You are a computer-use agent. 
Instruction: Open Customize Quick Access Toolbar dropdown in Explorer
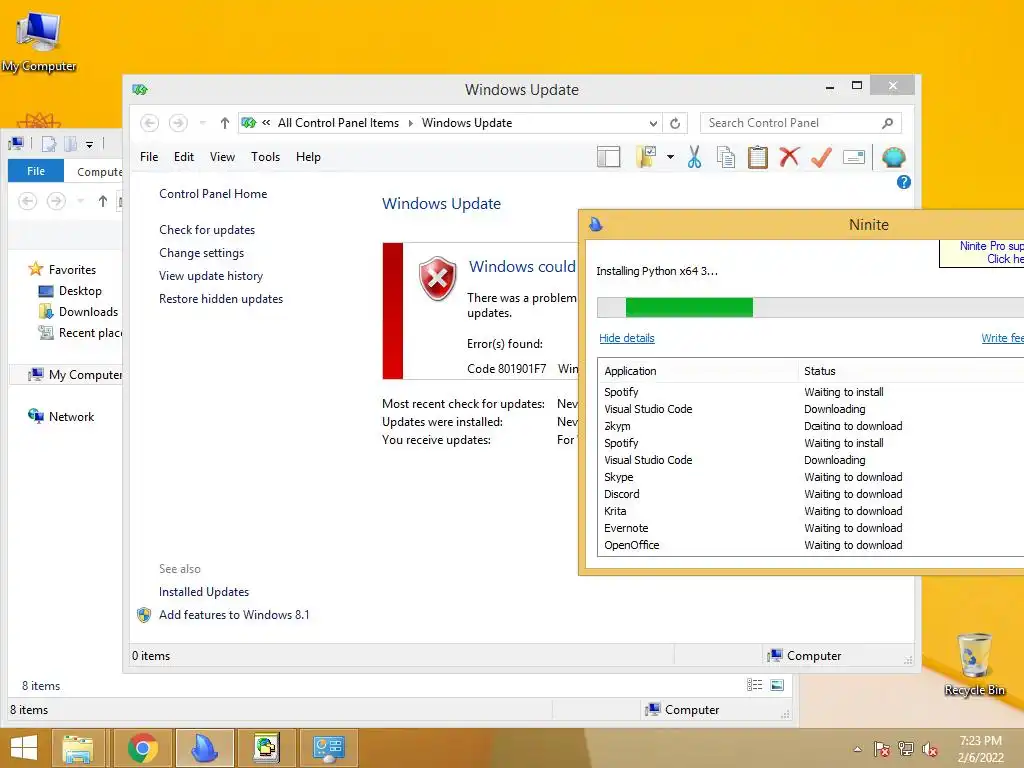point(89,144)
